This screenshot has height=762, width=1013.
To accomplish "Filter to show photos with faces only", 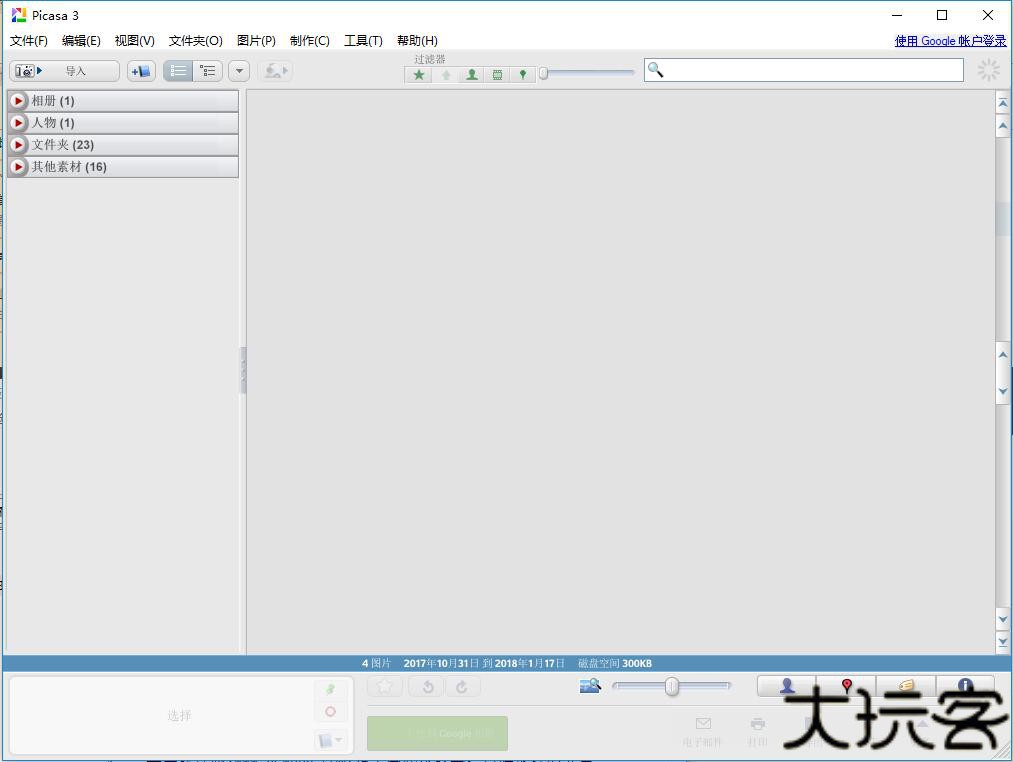I will click(x=471, y=75).
